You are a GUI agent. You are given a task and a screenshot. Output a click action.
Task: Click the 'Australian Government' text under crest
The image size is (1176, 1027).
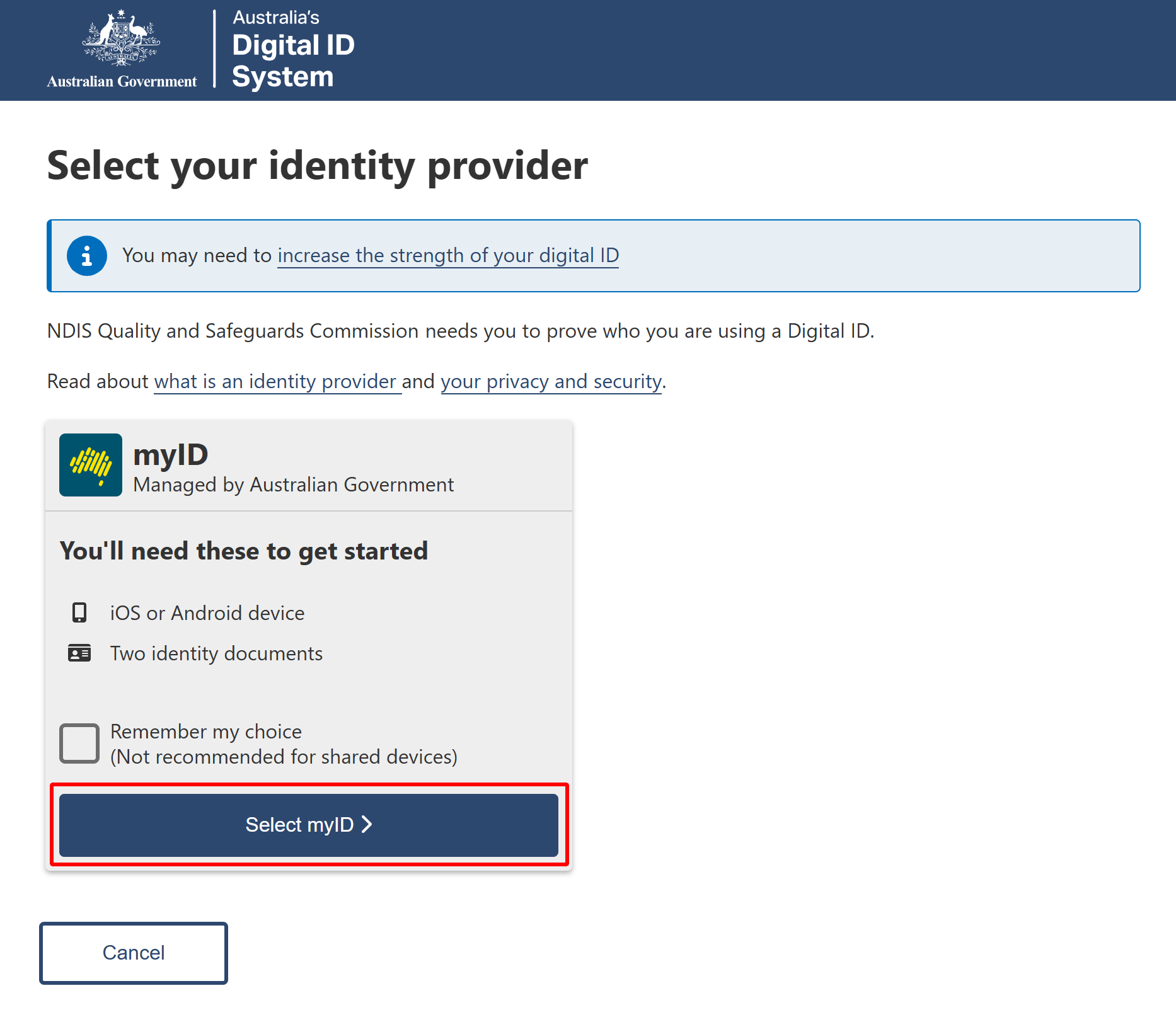coord(122,81)
